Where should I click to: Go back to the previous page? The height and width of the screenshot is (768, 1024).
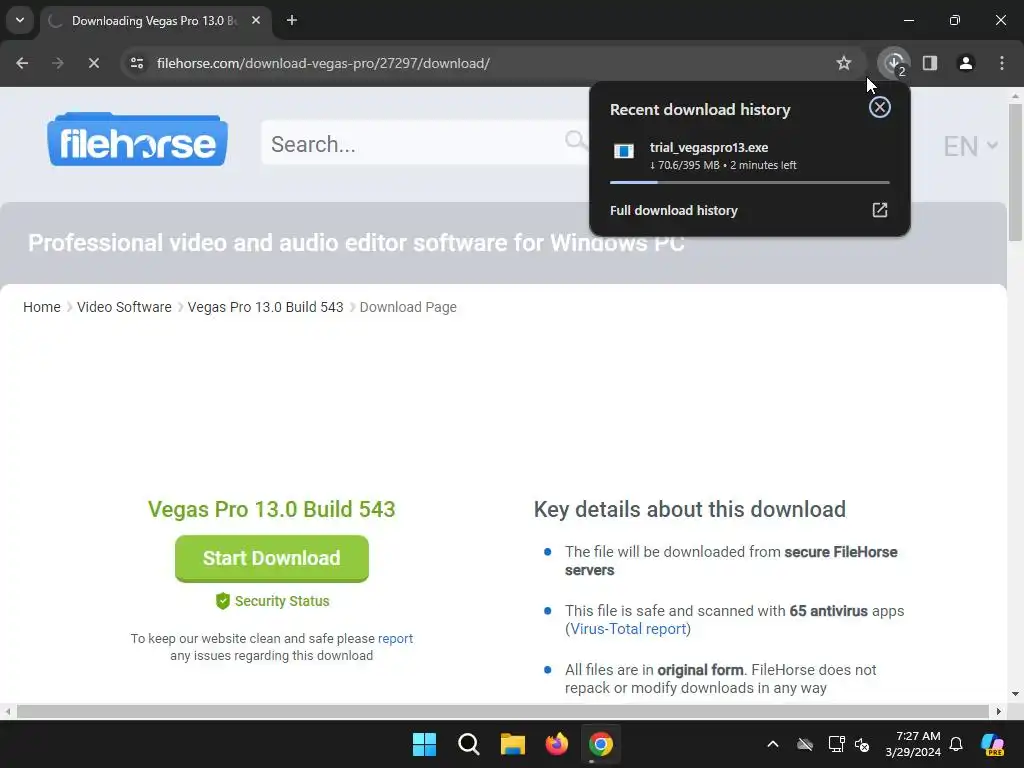click(x=22, y=63)
